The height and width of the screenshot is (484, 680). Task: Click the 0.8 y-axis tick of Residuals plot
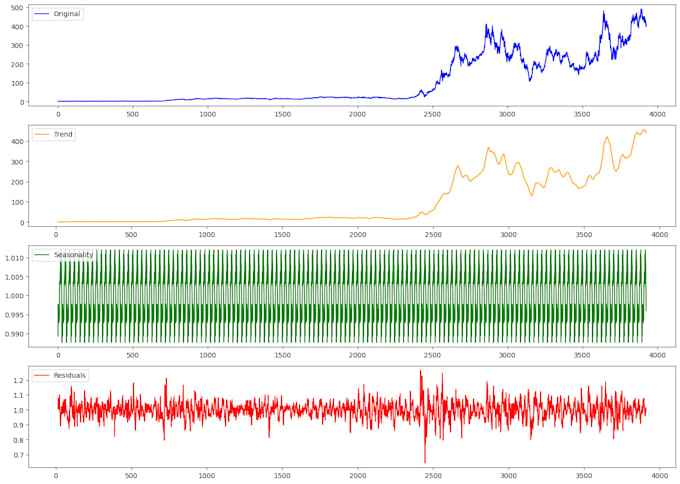20,440
